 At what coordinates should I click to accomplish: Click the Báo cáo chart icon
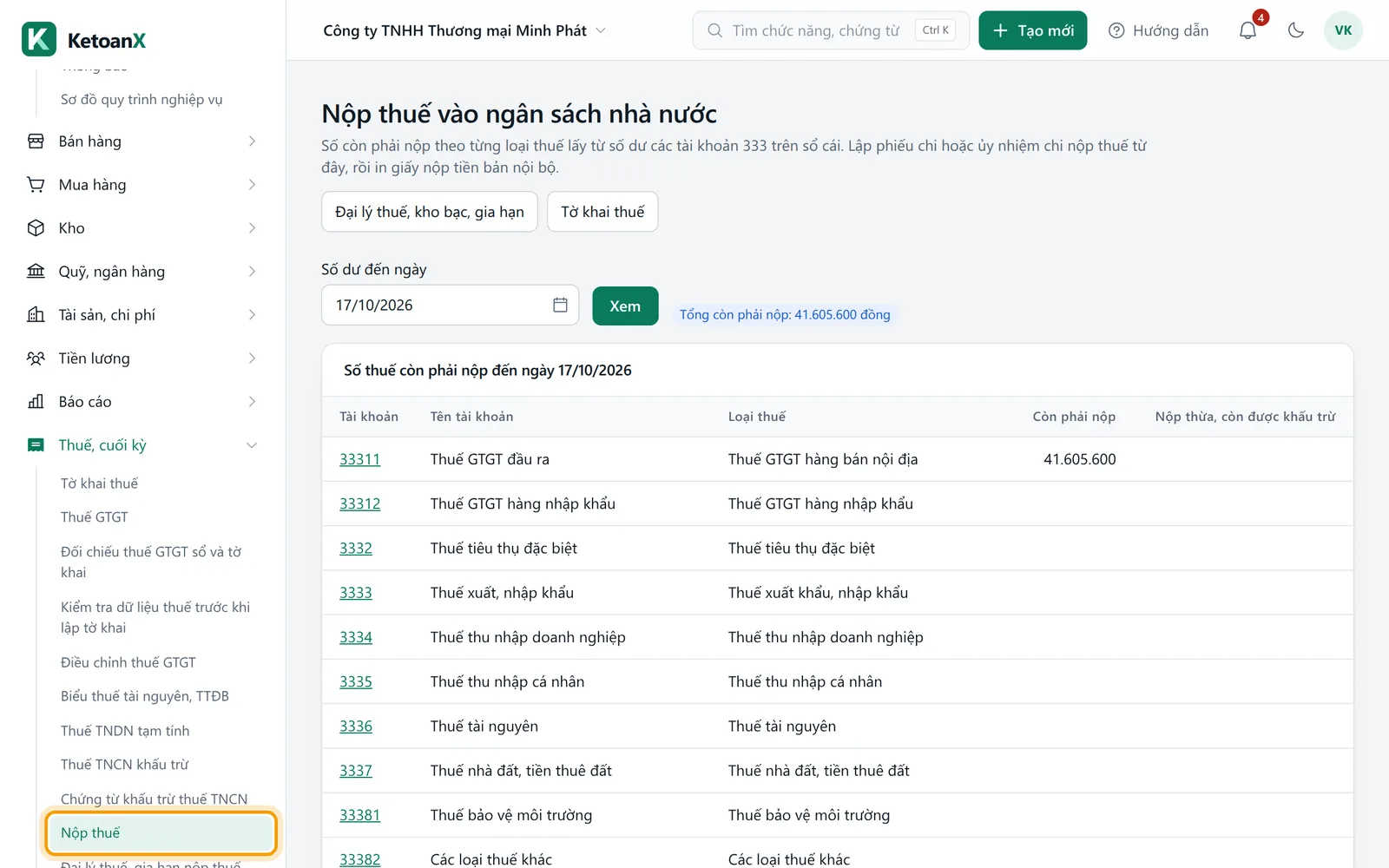coord(36,402)
